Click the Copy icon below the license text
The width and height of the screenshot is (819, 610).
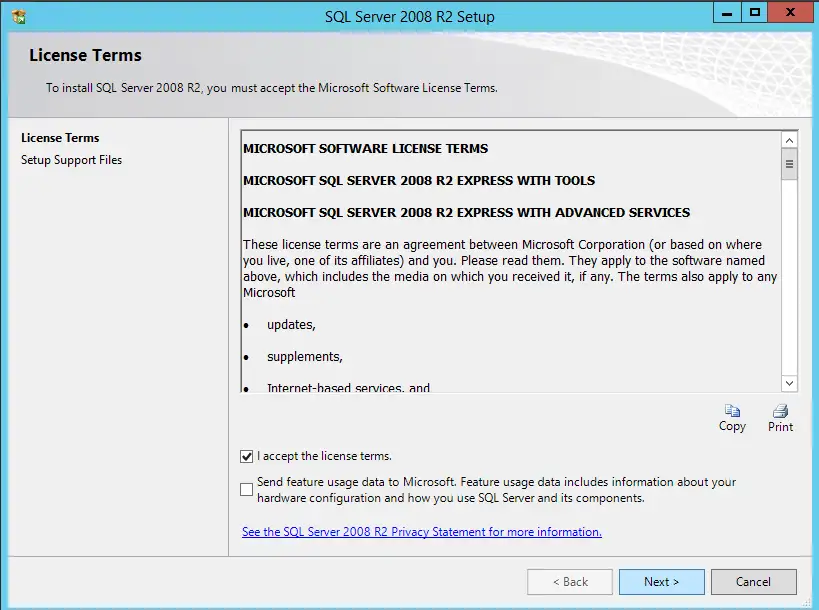pyautogui.click(x=732, y=411)
